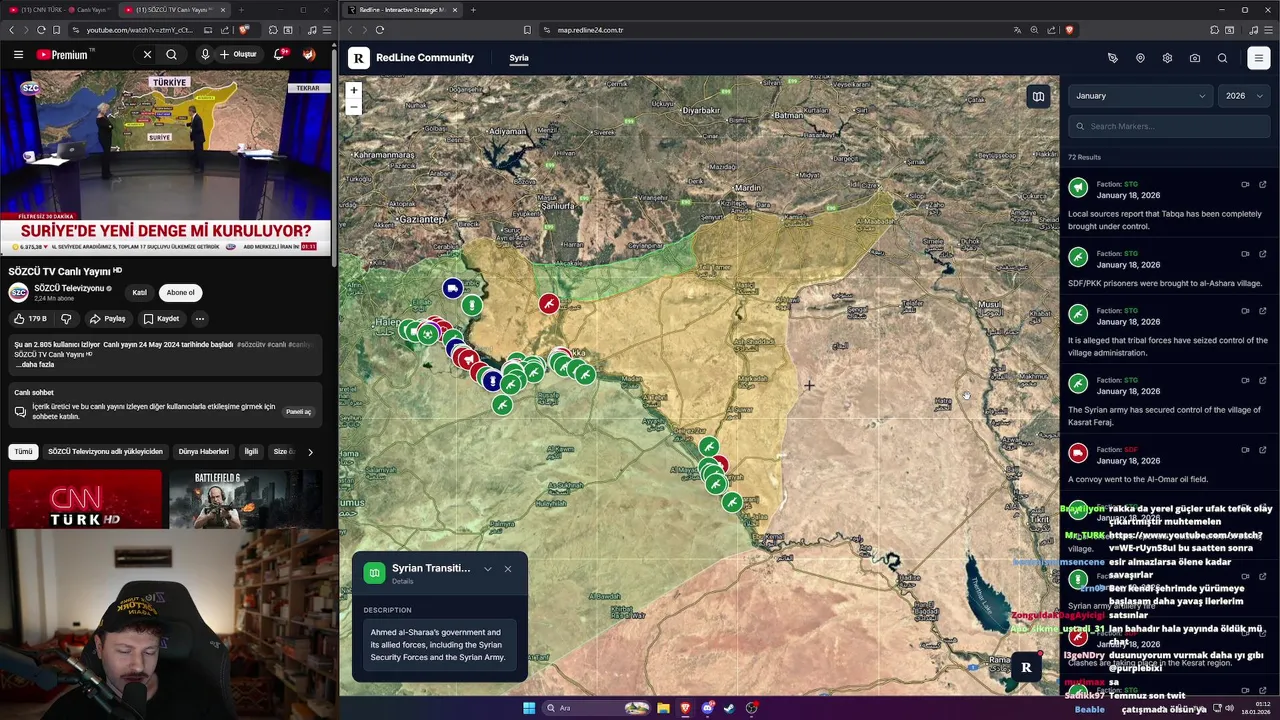Open the CNN TÜRK HD video thumbnail
Screen dimensions: 1280x720
coord(85,499)
